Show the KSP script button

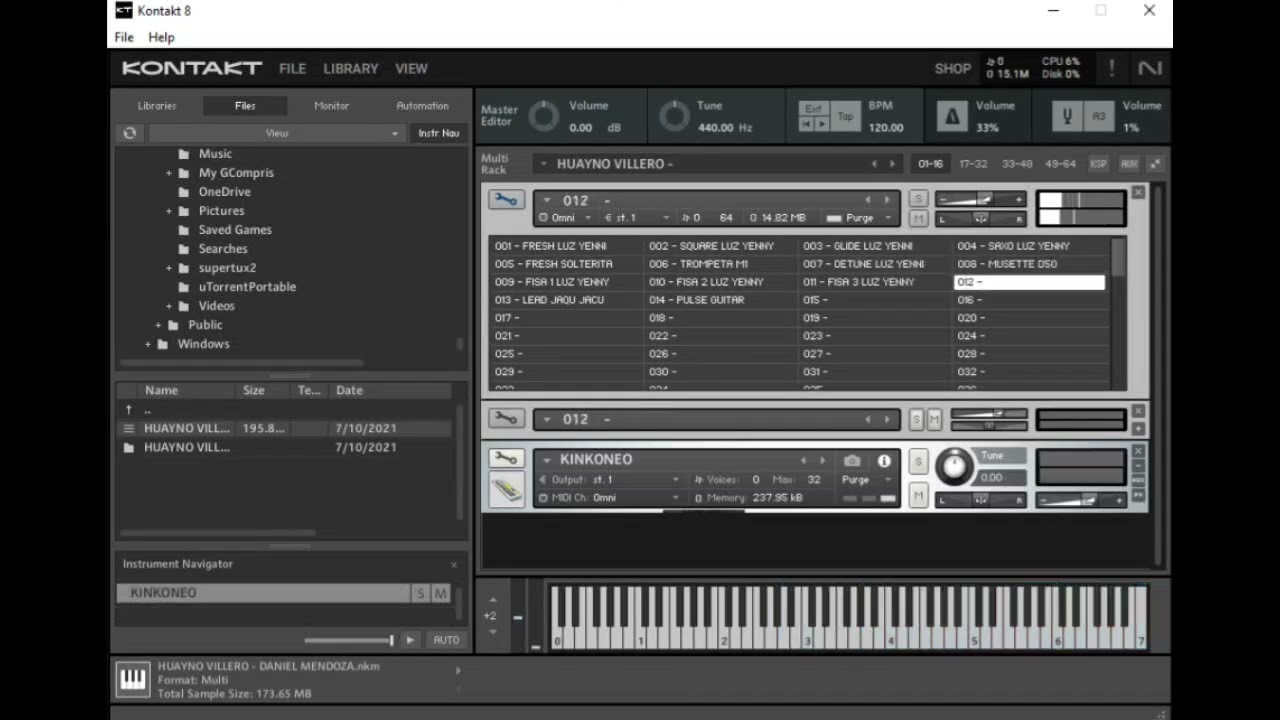pyautogui.click(x=1098, y=164)
